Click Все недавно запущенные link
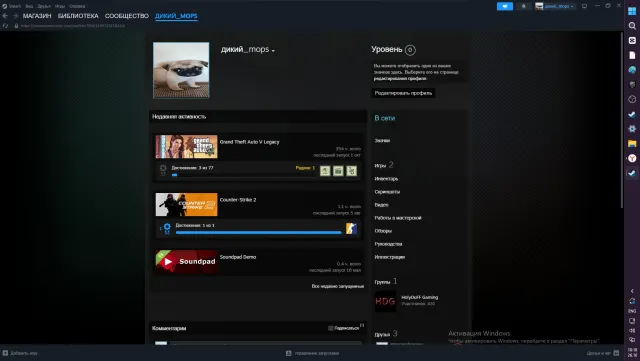 coord(338,286)
